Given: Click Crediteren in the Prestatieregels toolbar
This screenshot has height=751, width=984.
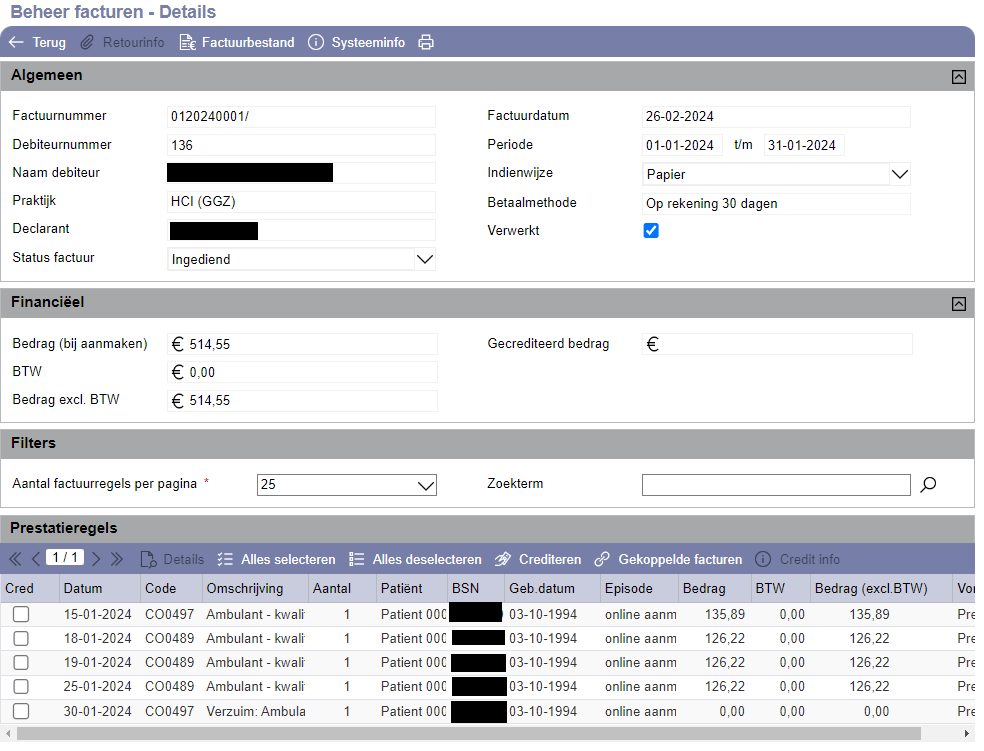Looking at the screenshot, I should (x=538, y=559).
